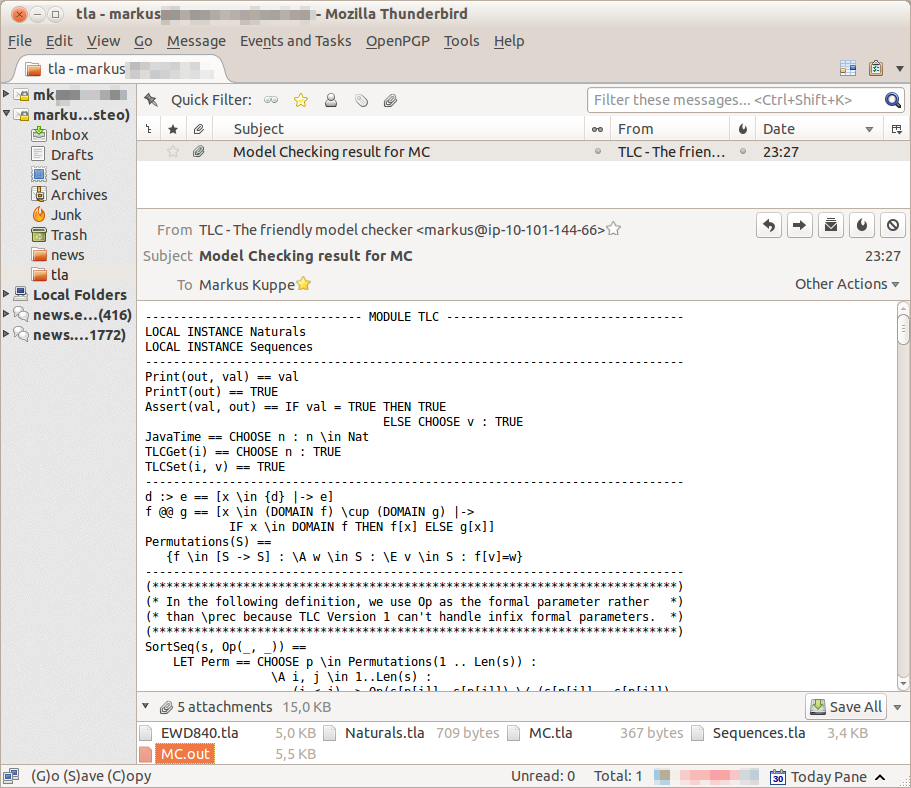Mark the message as junk with the flame icon
Screen dimensions: 911x788
pos(861,225)
